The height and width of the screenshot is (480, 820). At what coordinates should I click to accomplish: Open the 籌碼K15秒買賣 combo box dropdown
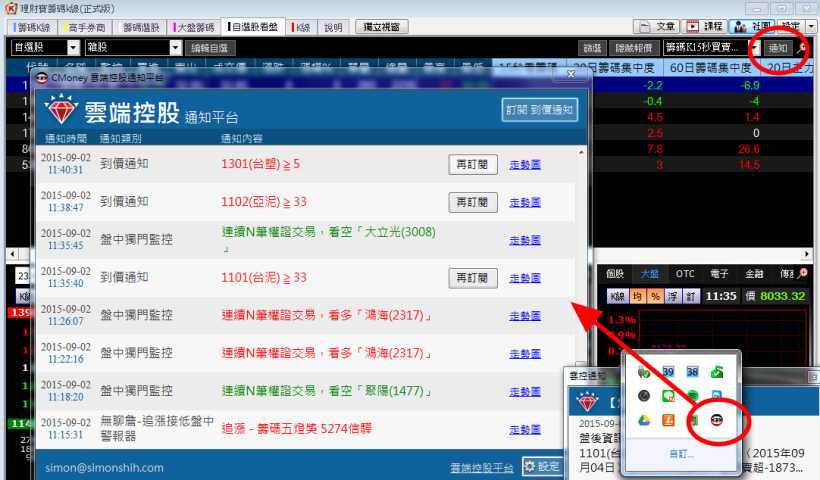[x=756, y=48]
